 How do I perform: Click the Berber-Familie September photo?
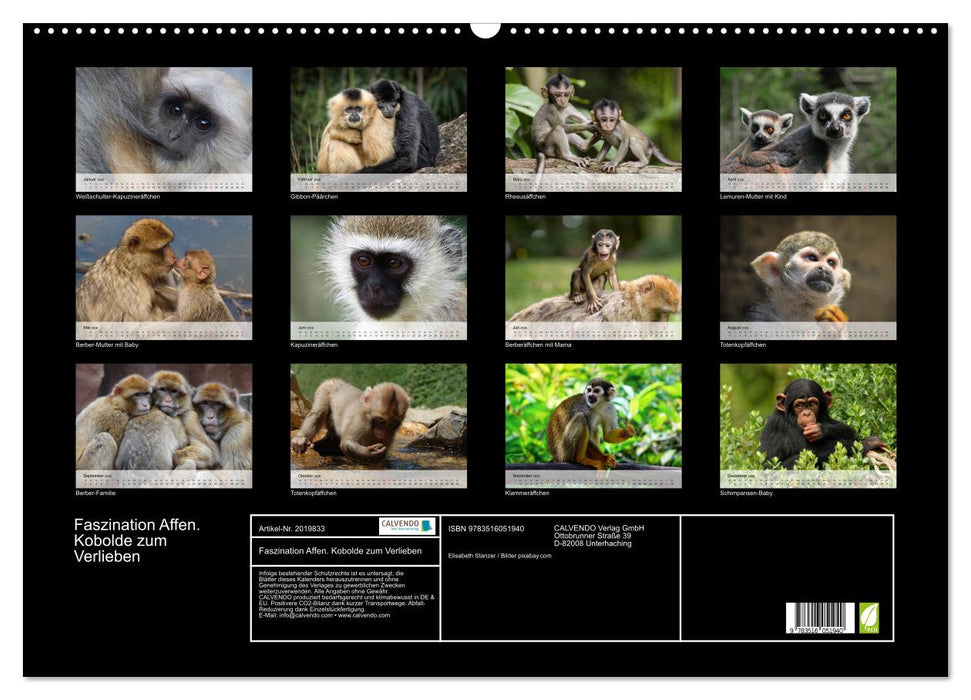click(x=164, y=417)
